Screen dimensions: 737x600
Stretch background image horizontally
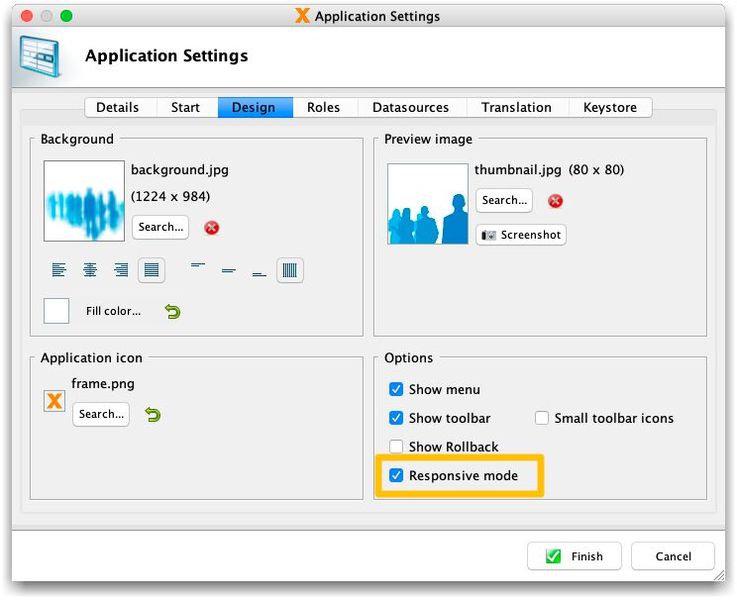[151, 270]
